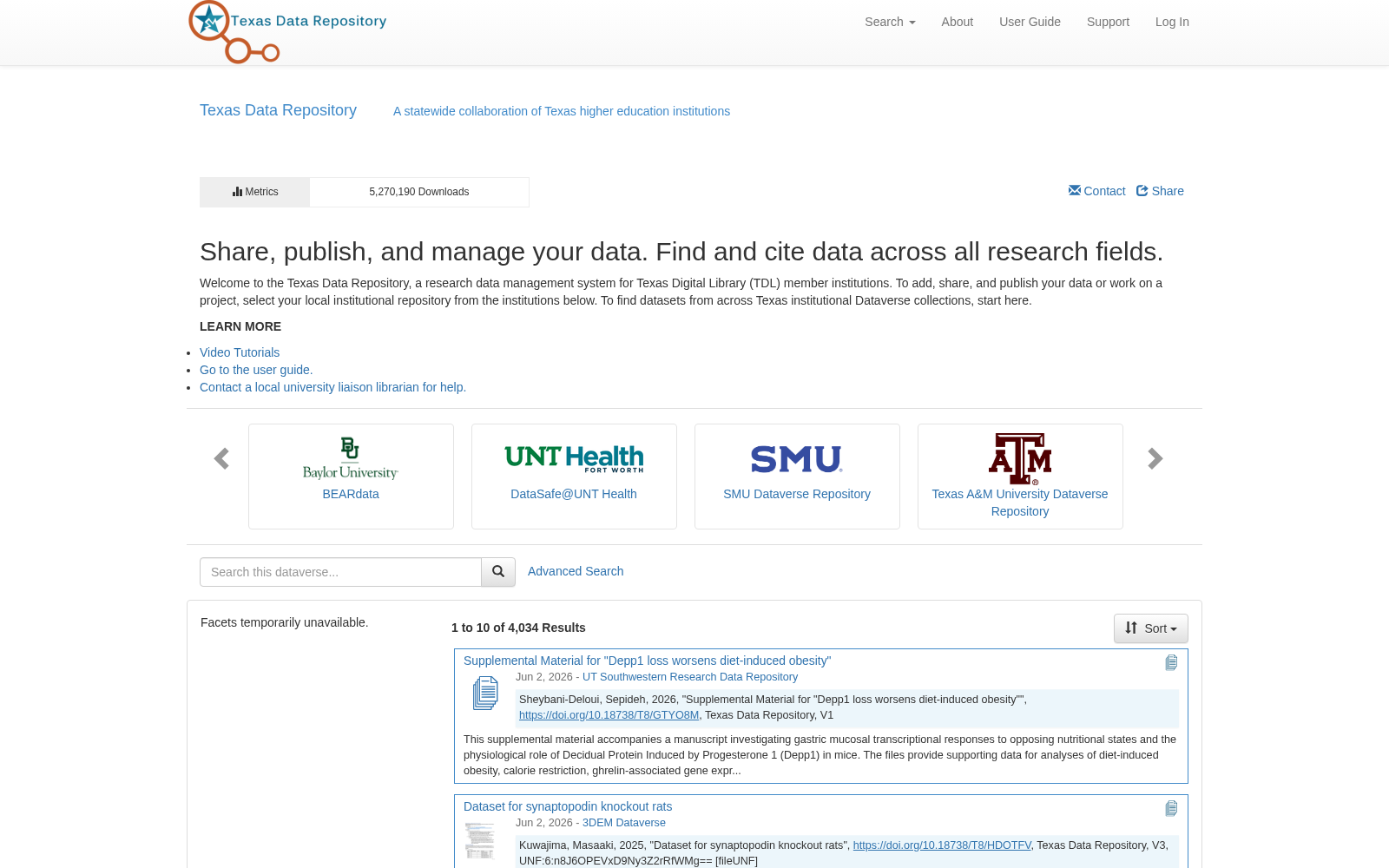Open the User Guide menu item

(1030, 22)
